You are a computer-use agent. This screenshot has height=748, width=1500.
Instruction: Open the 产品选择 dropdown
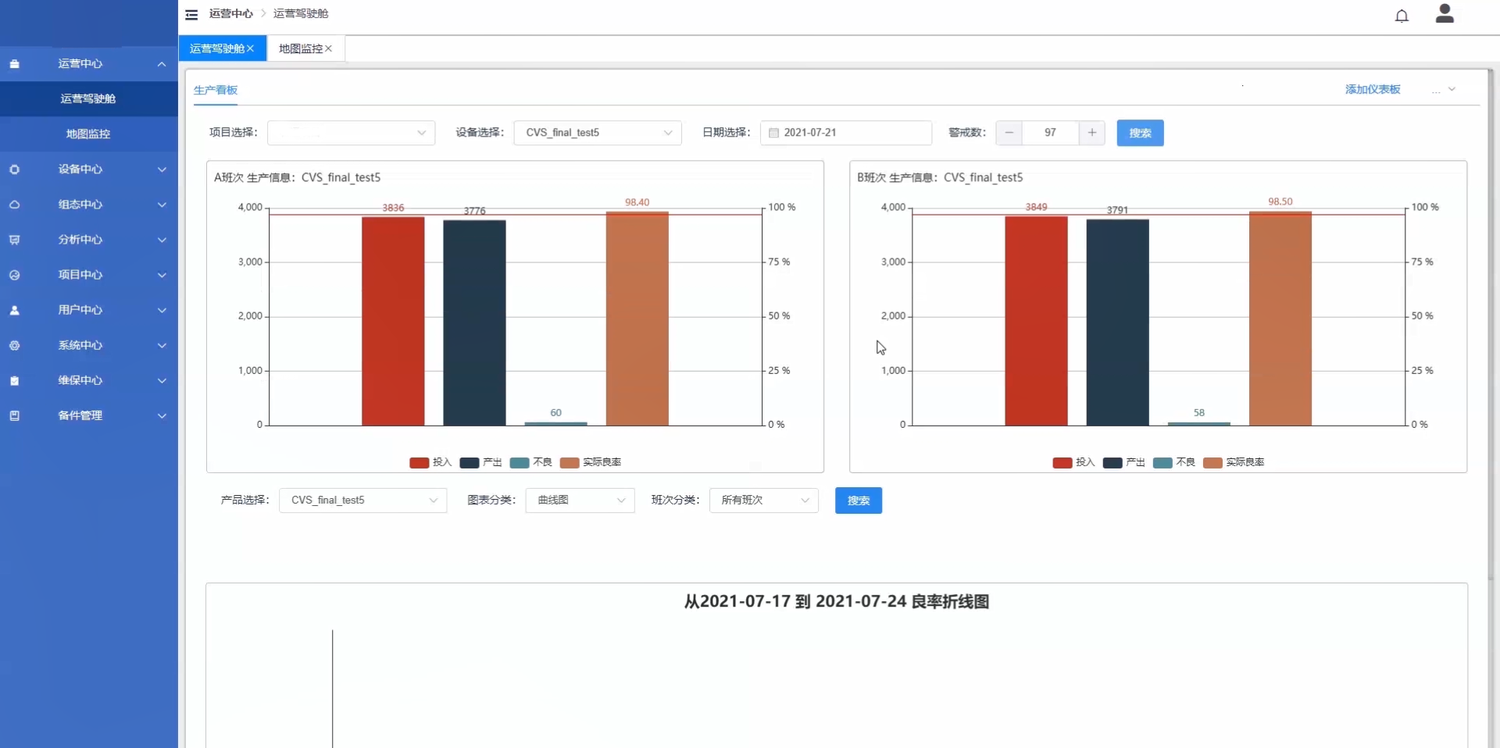(x=362, y=500)
